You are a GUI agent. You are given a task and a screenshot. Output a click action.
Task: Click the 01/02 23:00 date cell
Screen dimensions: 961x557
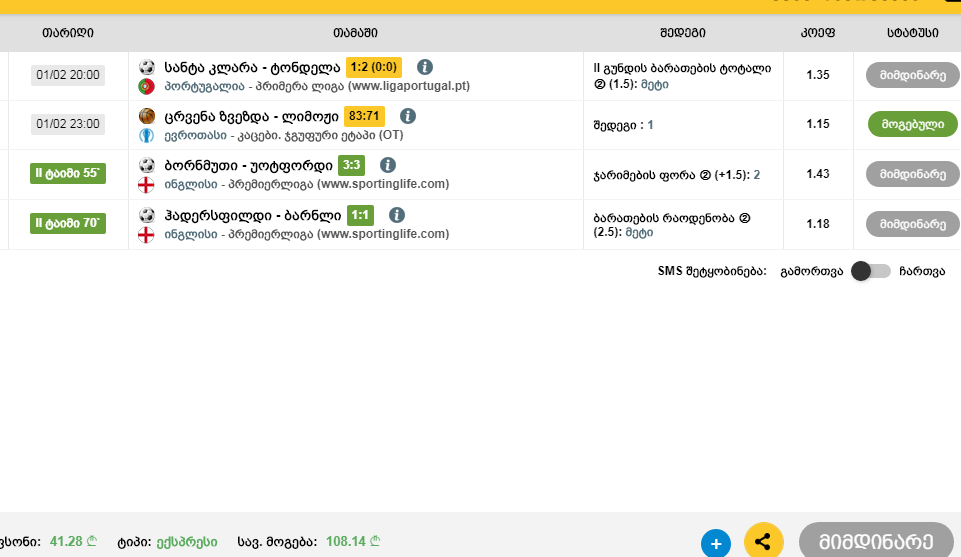click(x=67, y=124)
